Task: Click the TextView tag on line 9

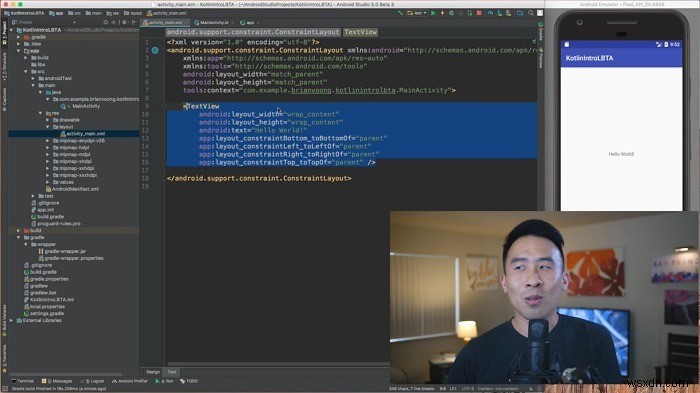Action: coord(202,106)
